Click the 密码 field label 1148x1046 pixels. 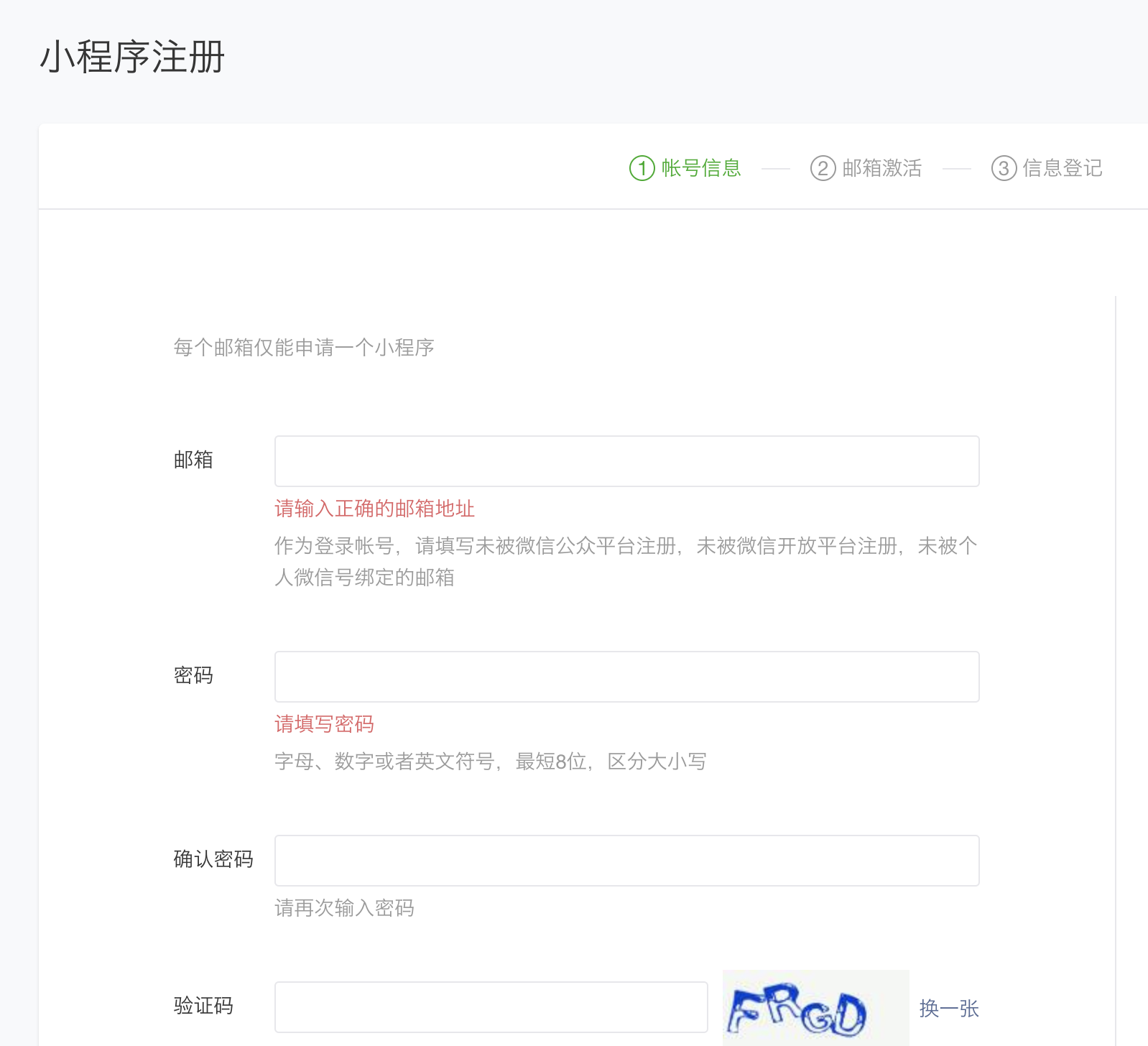[193, 675]
